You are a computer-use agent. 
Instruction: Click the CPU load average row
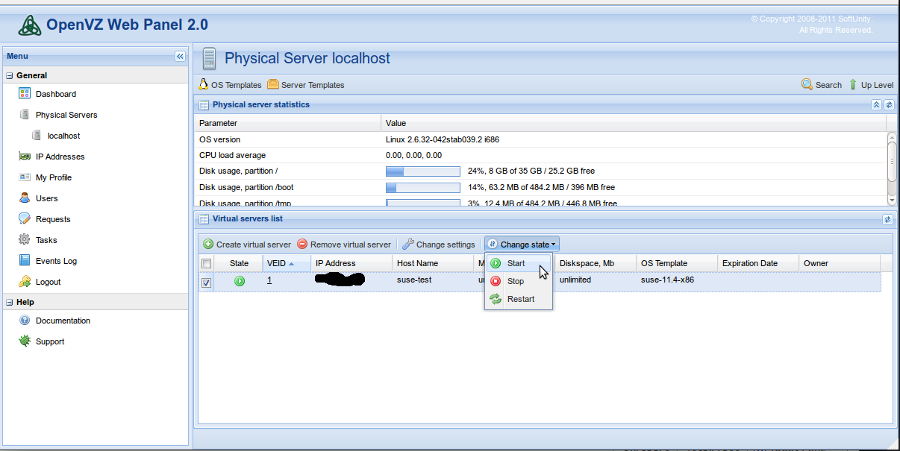pyautogui.click(x=541, y=155)
